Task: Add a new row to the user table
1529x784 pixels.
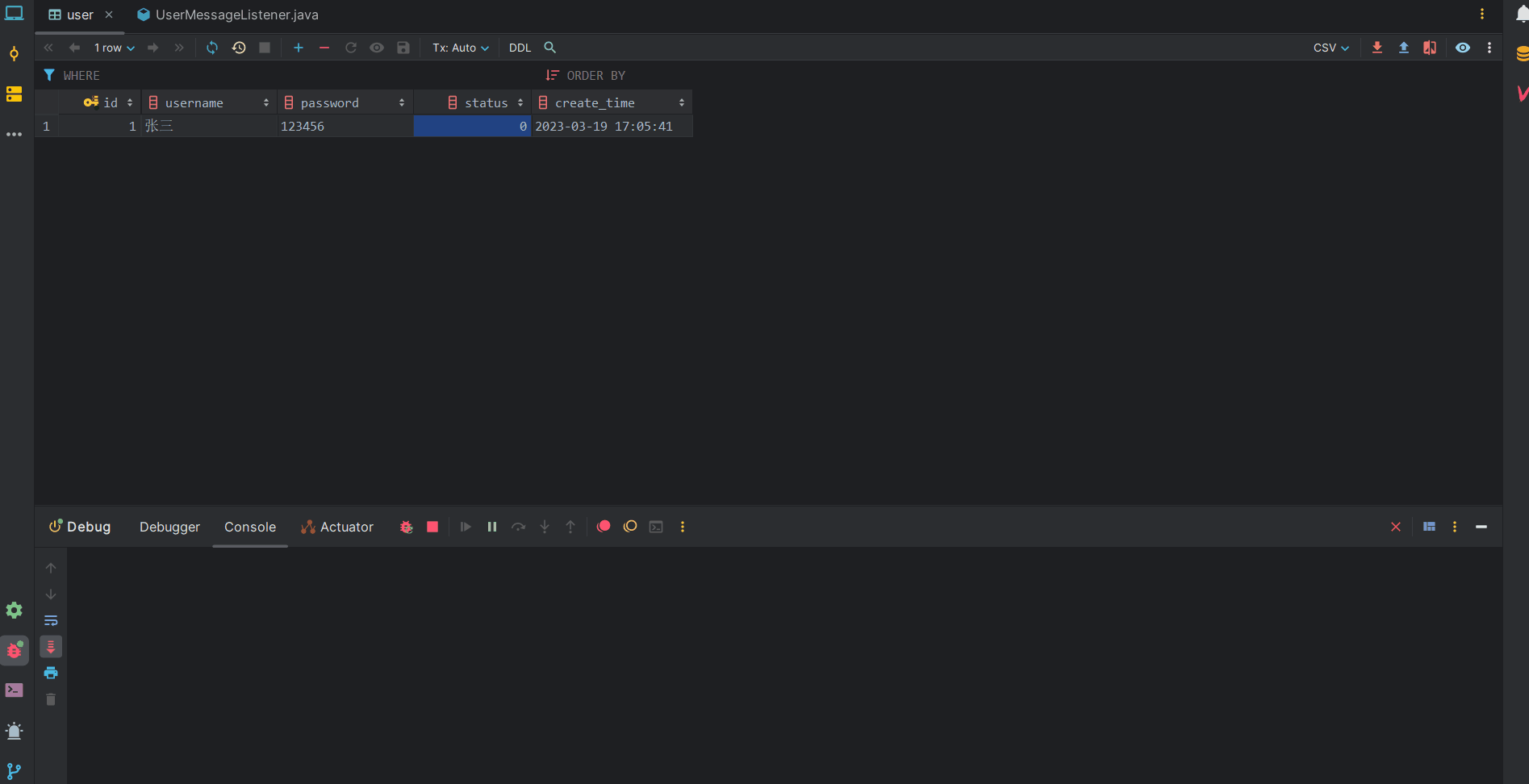Action: [298, 48]
